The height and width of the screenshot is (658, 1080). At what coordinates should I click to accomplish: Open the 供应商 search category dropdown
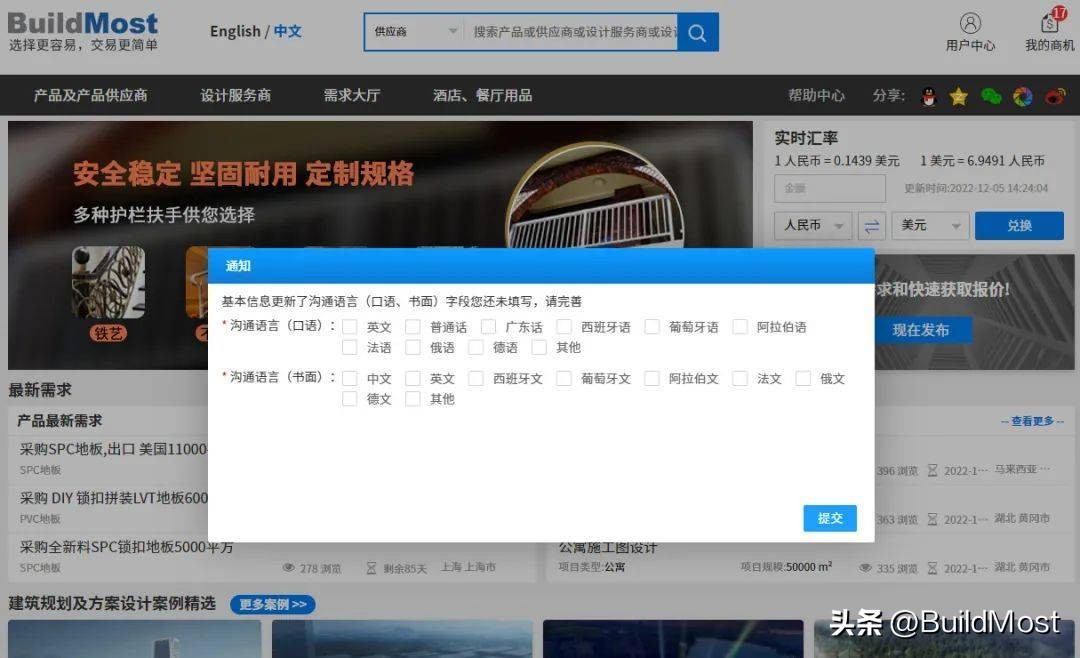click(410, 31)
